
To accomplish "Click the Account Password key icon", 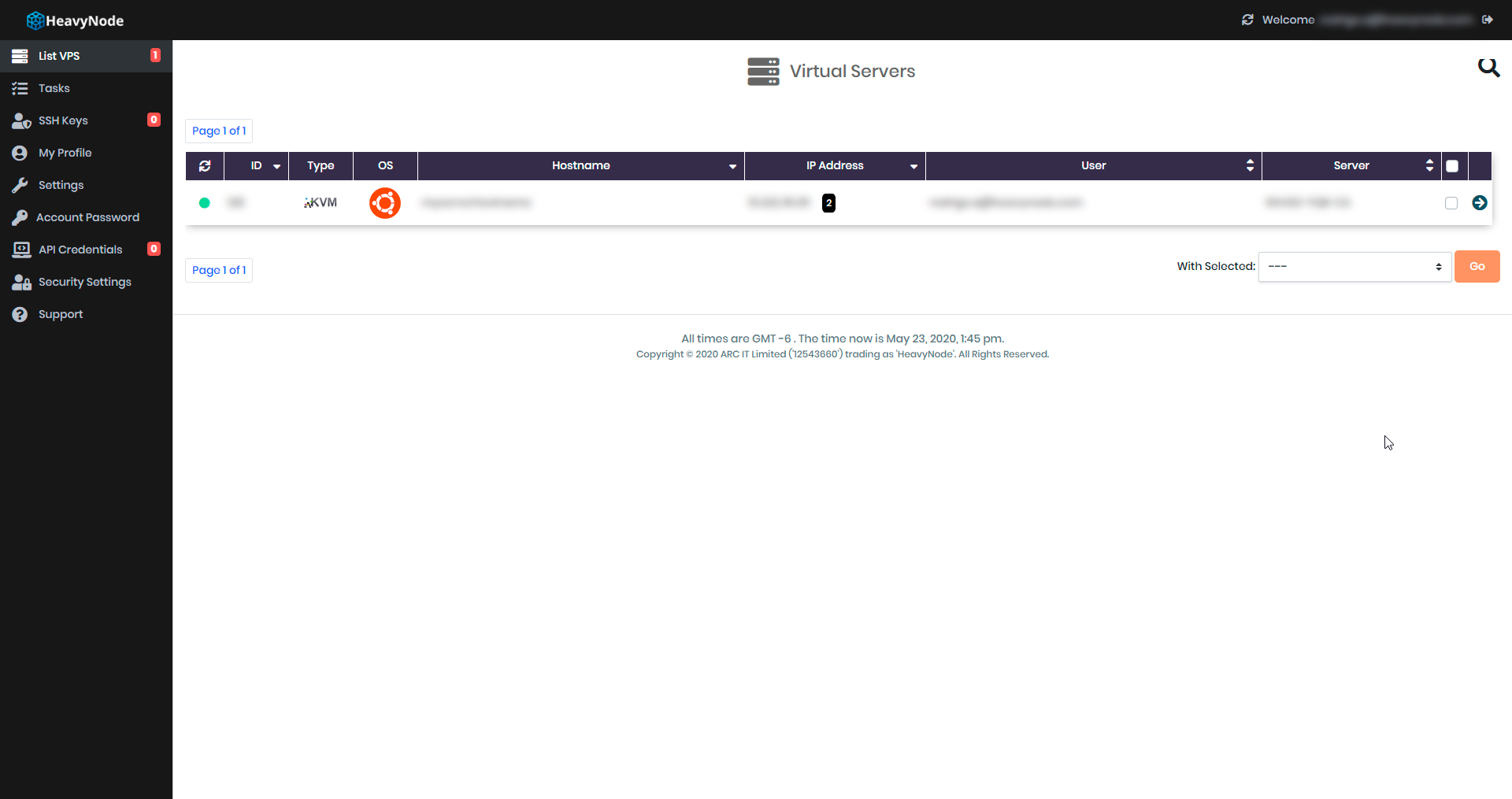I will (x=20, y=217).
